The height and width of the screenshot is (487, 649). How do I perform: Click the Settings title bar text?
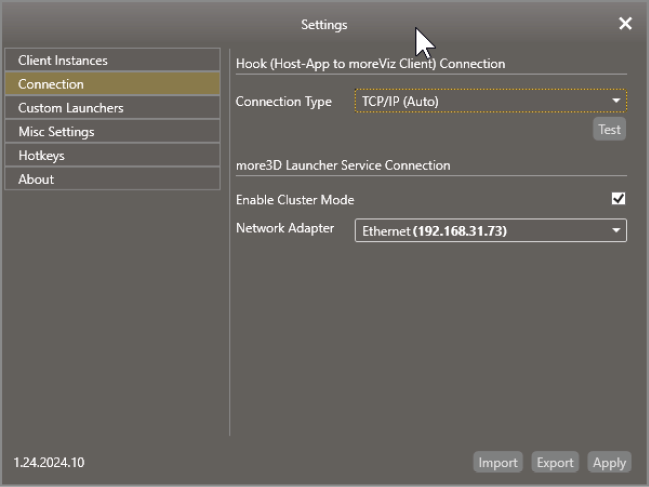coord(324,25)
